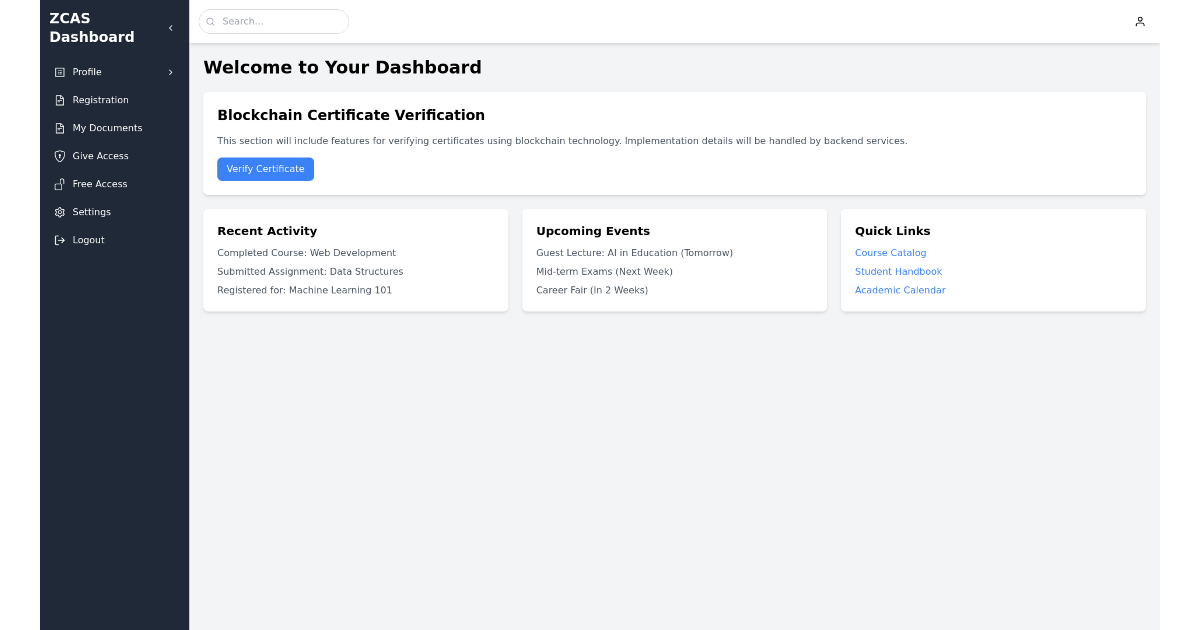Open the Student Handbook link

pos(898,271)
